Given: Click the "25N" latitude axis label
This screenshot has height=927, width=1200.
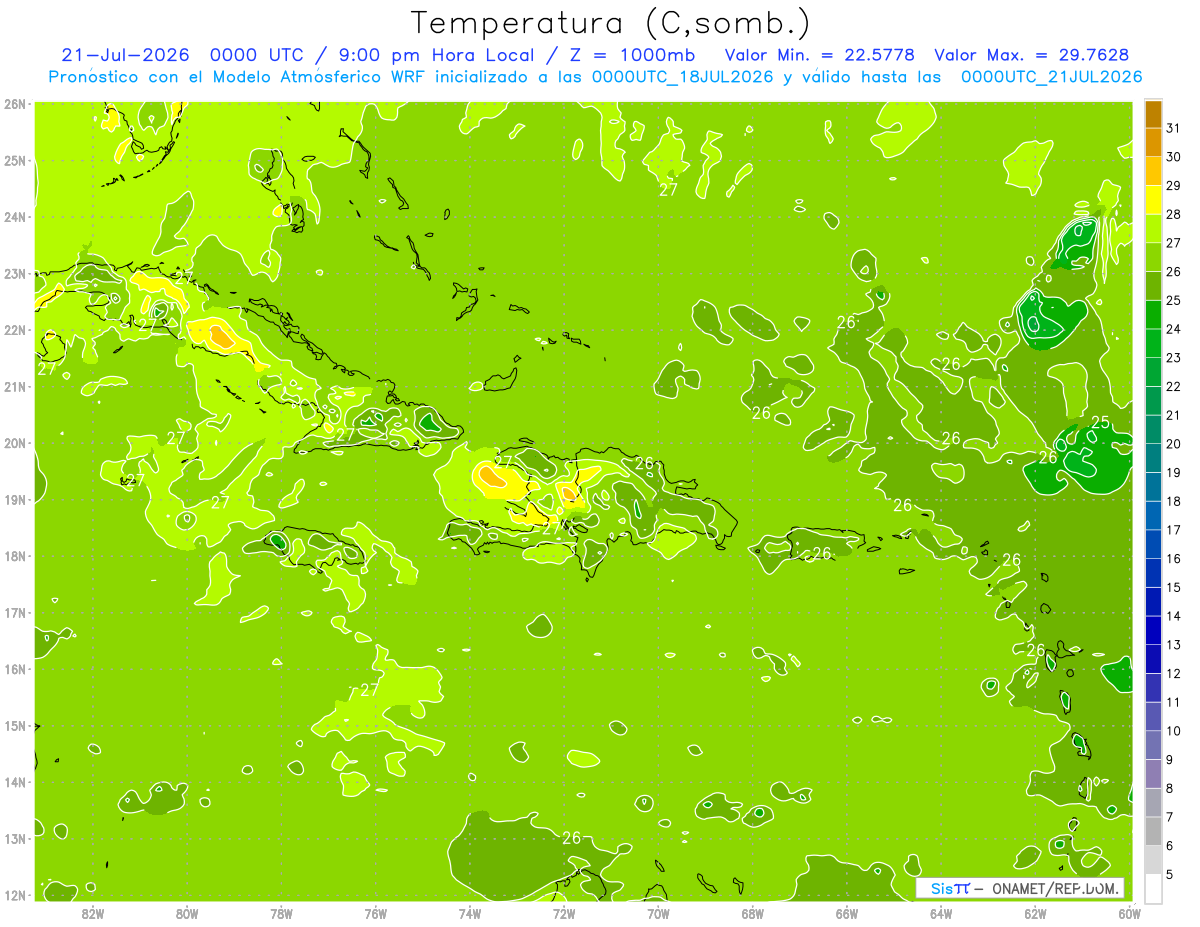Looking at the screenshot, I should coord(14,160).
